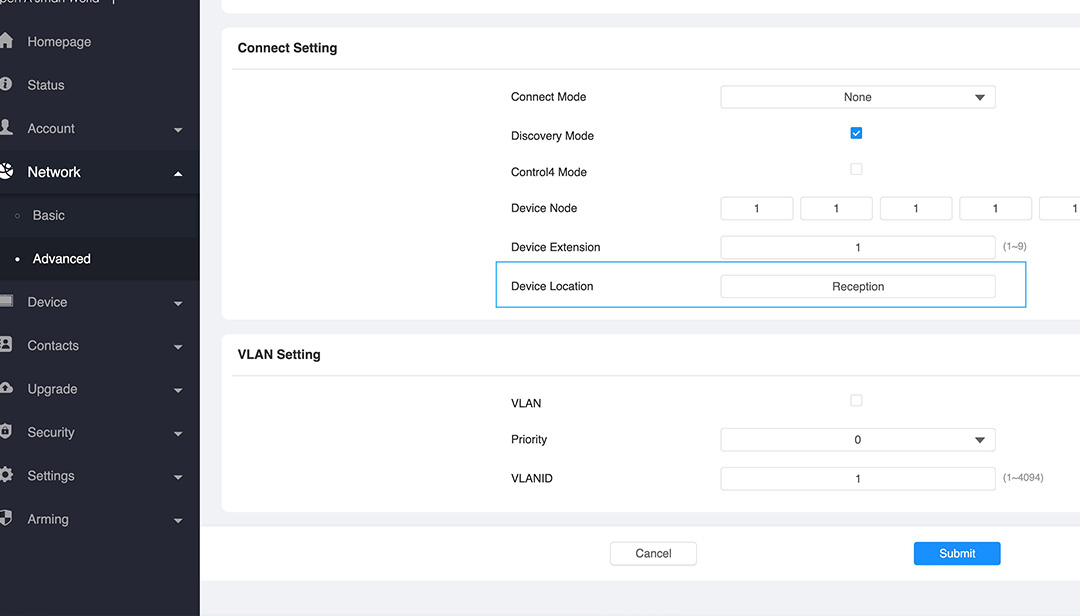Collapse the Network menu arrow

coord(178,173)
